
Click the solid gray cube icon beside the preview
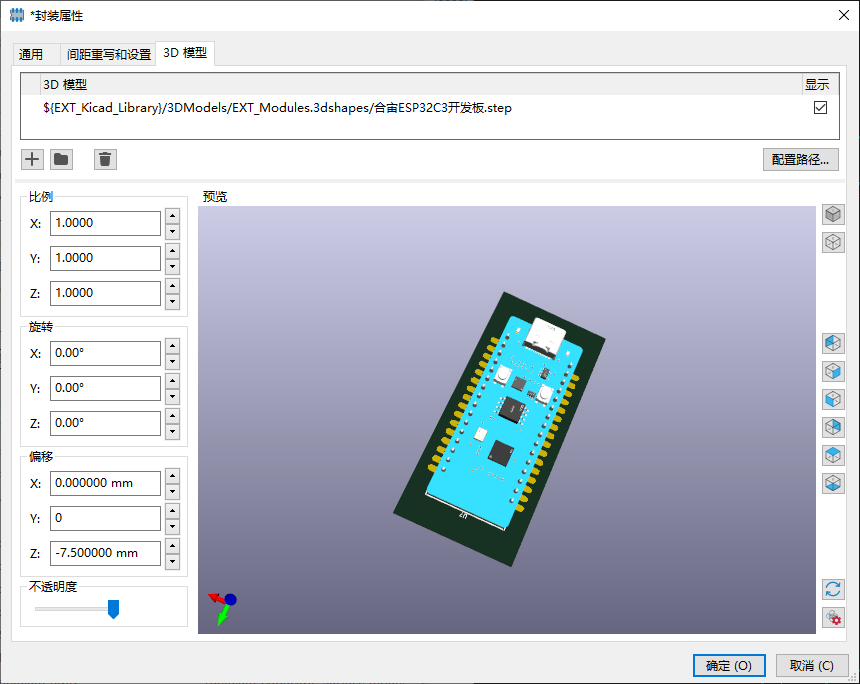pos(833,214)
